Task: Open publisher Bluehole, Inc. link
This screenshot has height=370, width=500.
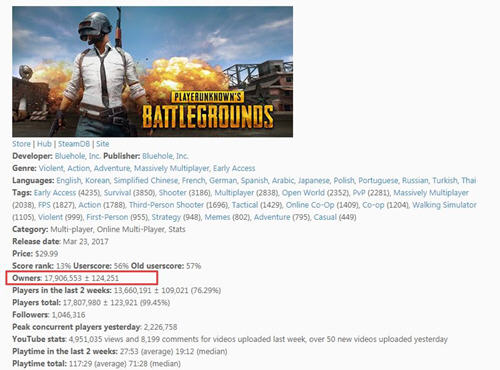Action: 165,156
